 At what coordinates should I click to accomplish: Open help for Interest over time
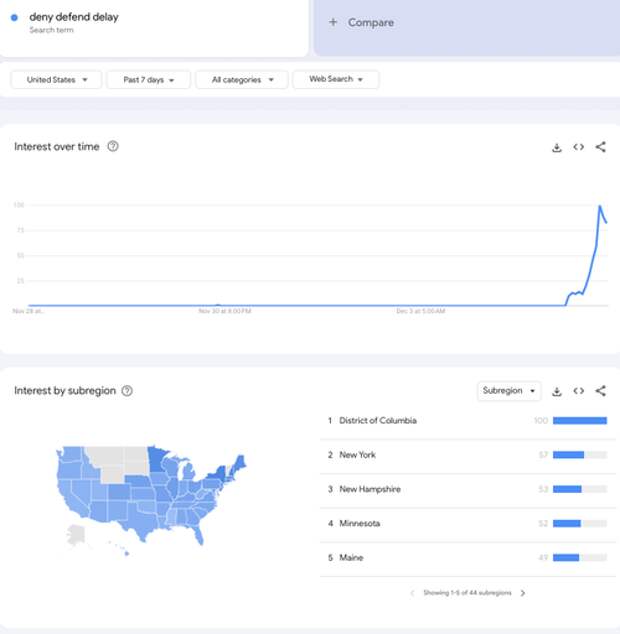(x=113, y=146)
